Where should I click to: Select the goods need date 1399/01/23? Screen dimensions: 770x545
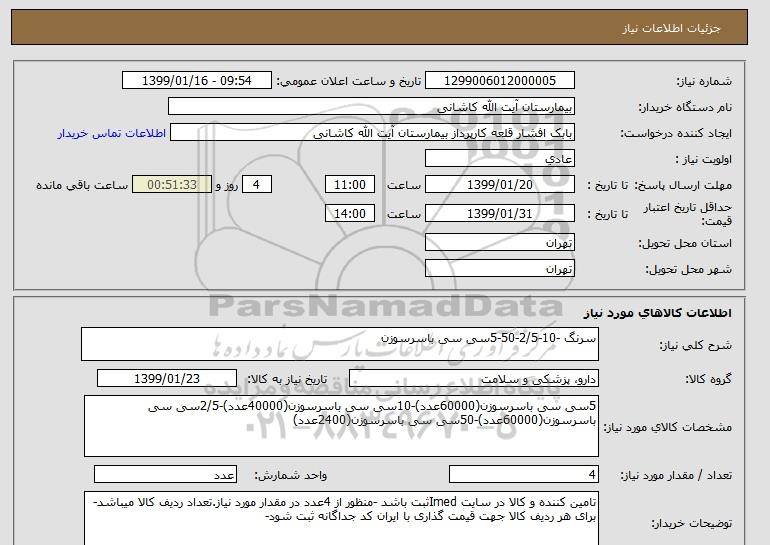pos(167,379)
